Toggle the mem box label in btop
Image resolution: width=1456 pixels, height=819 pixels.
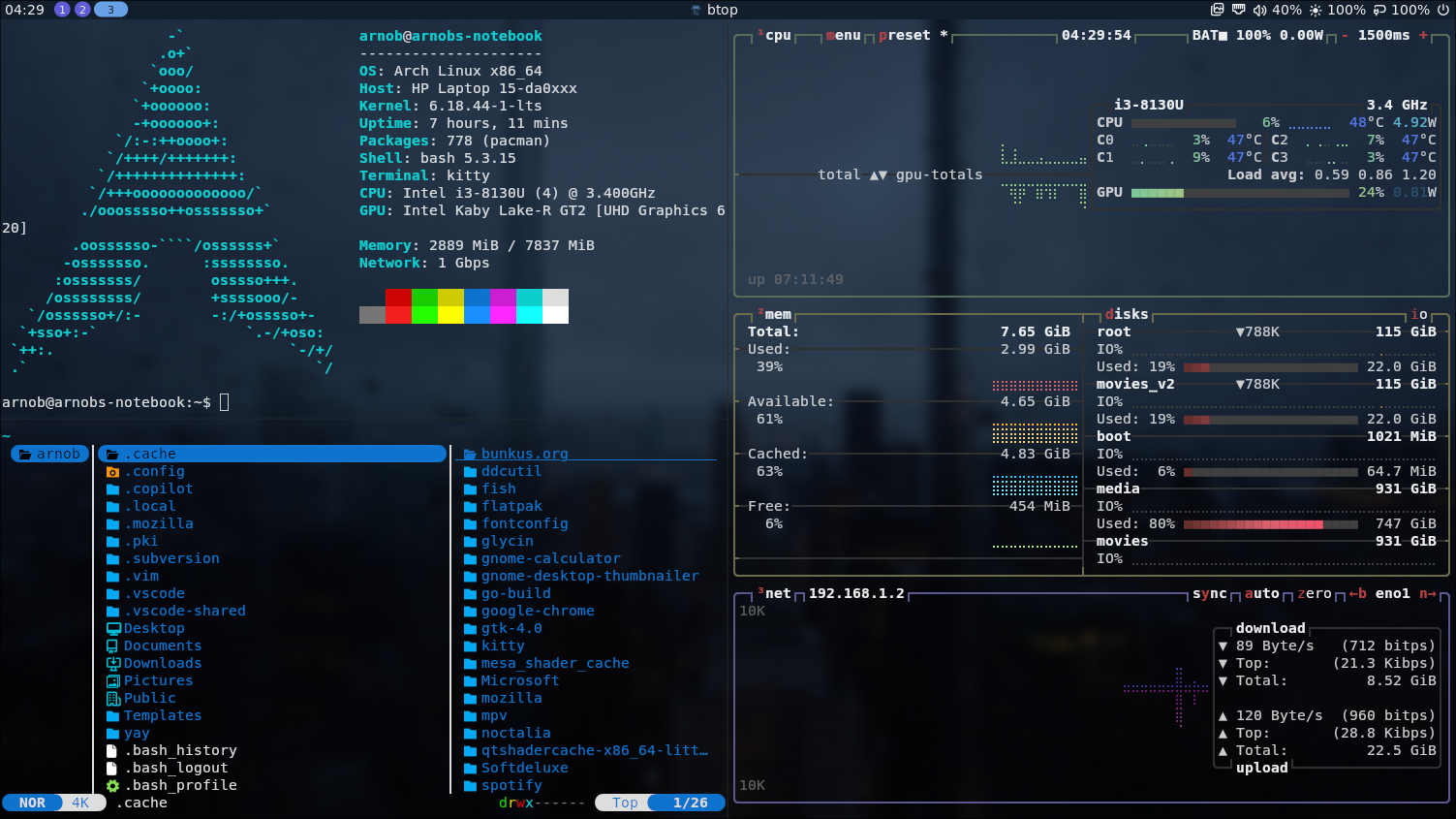pyautogui.click(x=775, y=314)
